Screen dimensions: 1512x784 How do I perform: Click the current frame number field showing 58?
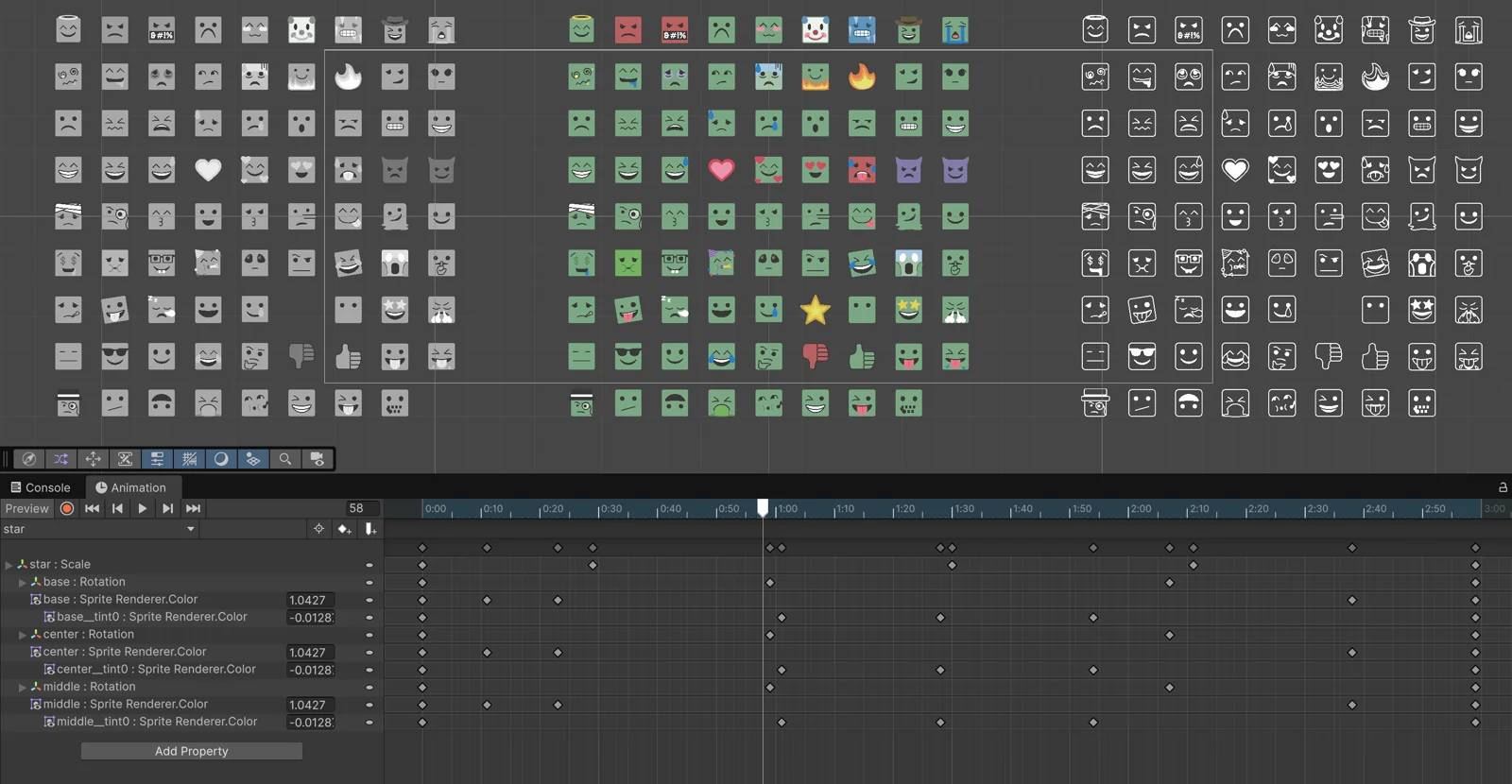coord(363,508)
